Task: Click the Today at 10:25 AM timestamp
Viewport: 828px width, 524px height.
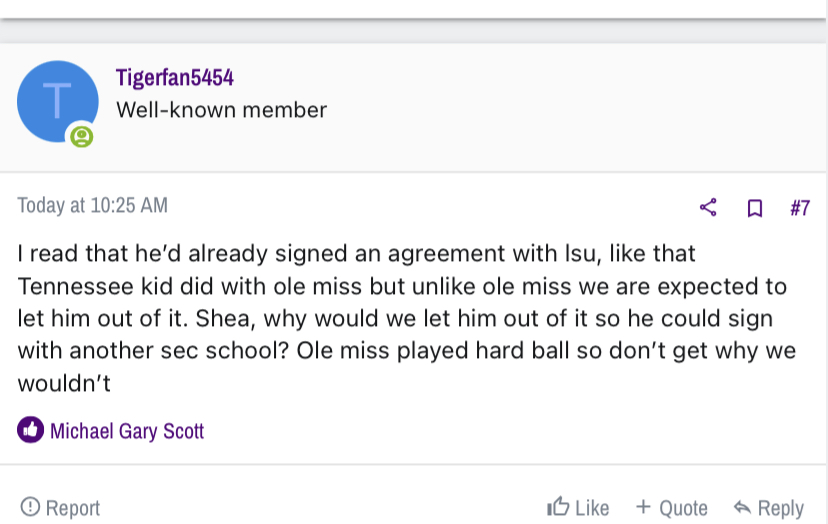Action: [92, 205]
